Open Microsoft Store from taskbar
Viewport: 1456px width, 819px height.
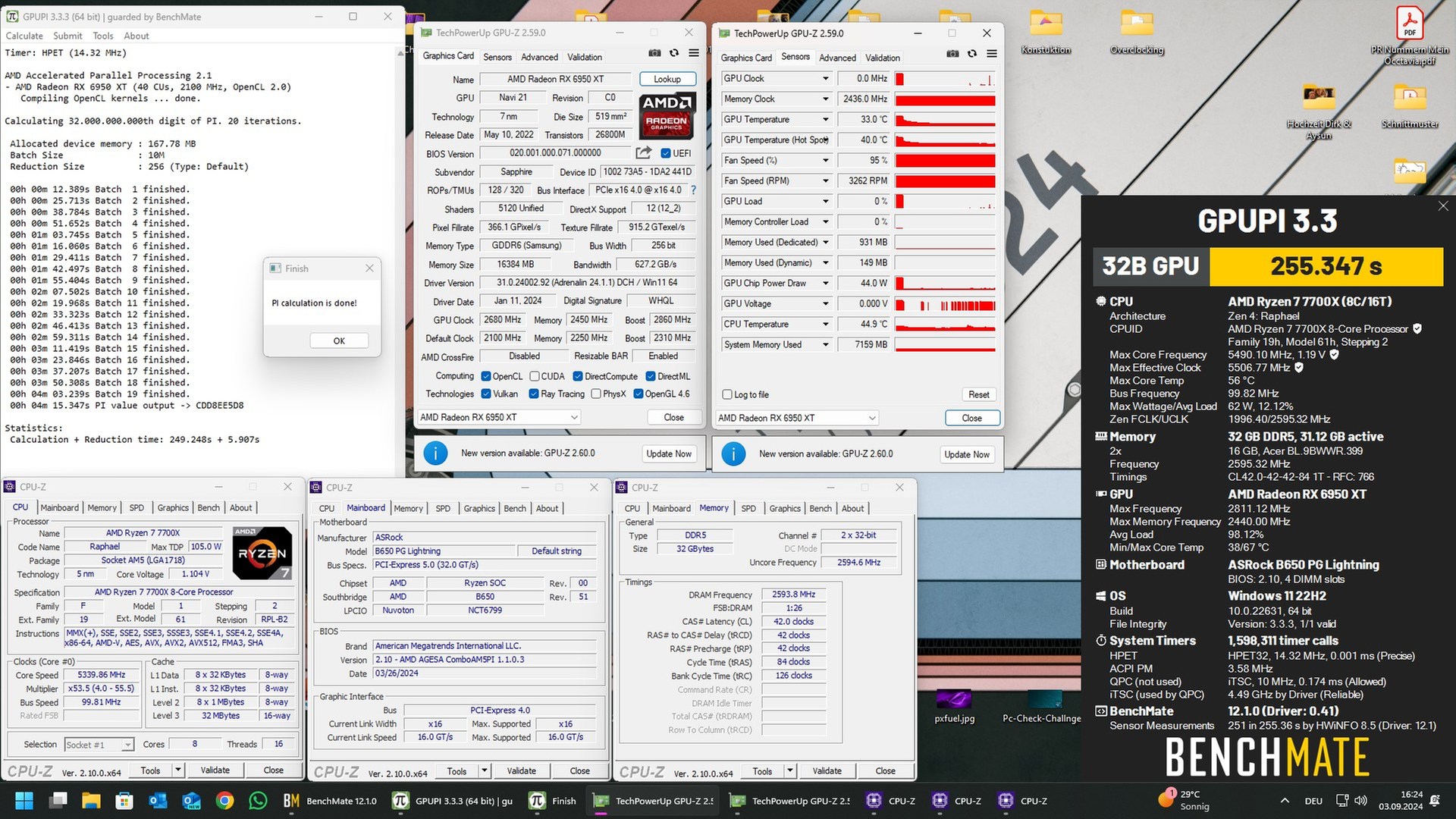coord(124,801)
